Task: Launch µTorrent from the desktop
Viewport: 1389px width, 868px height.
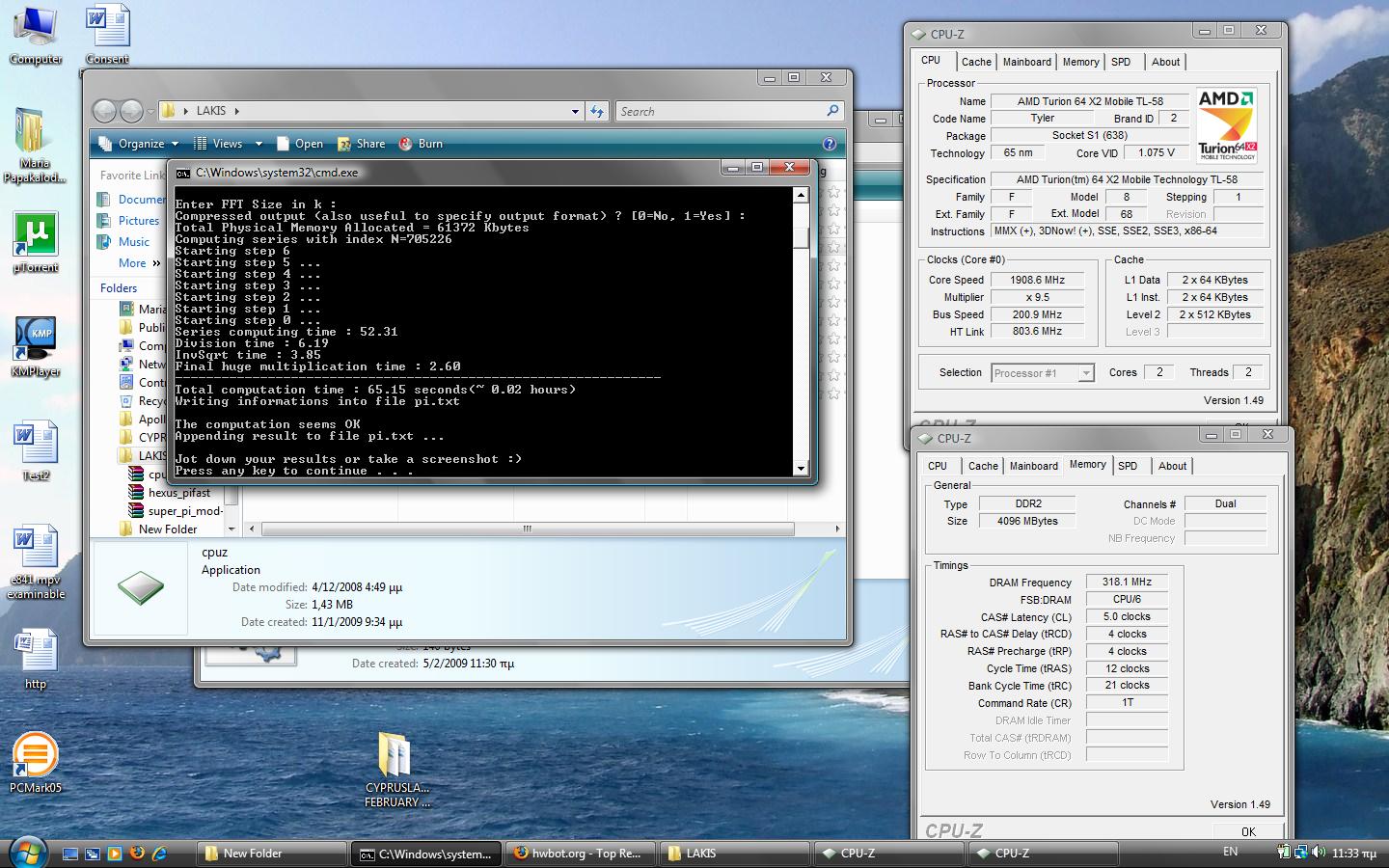Action: click(36, 242)
